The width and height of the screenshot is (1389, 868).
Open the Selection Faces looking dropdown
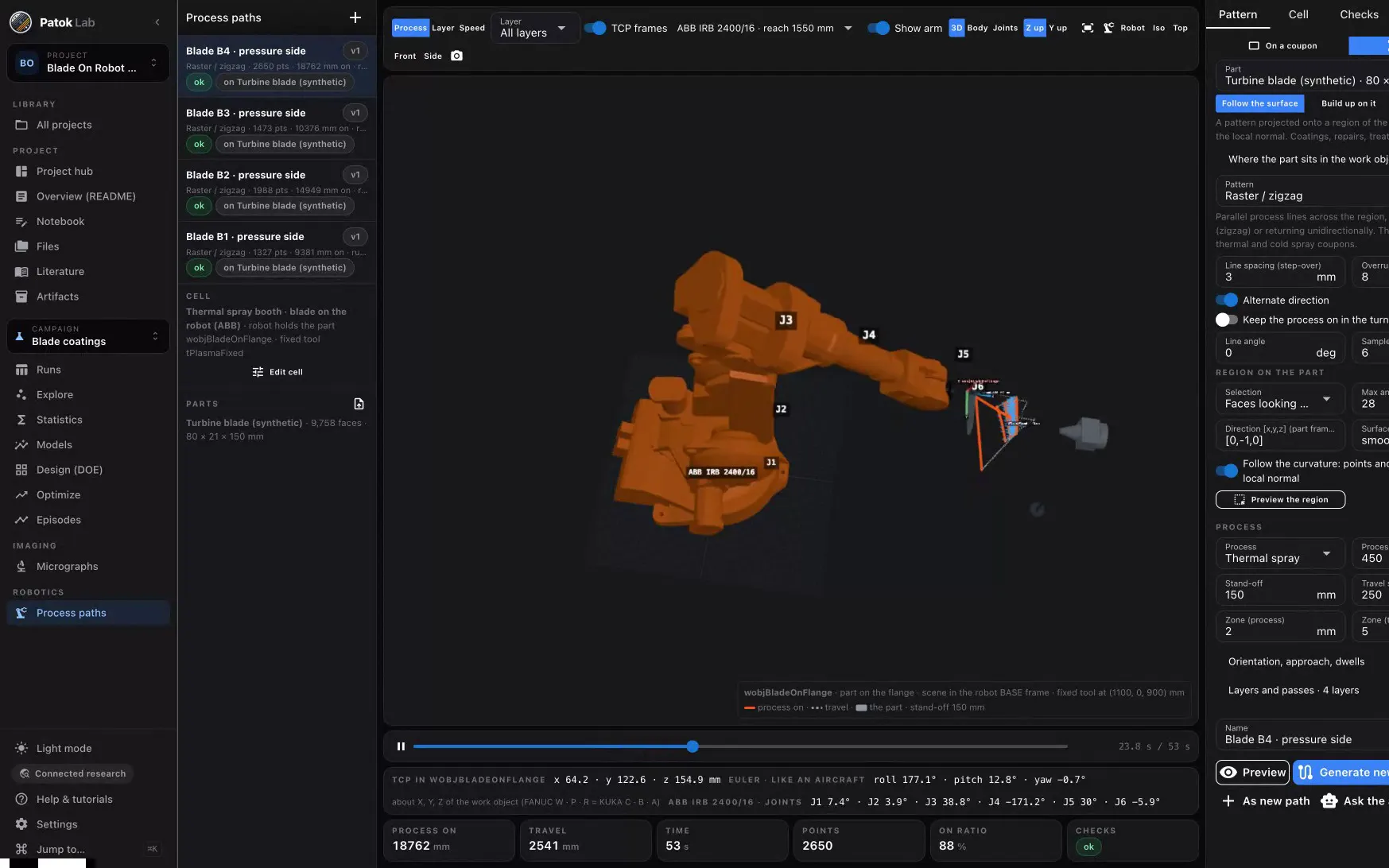pyautogui.click(x=1279, y=398)
